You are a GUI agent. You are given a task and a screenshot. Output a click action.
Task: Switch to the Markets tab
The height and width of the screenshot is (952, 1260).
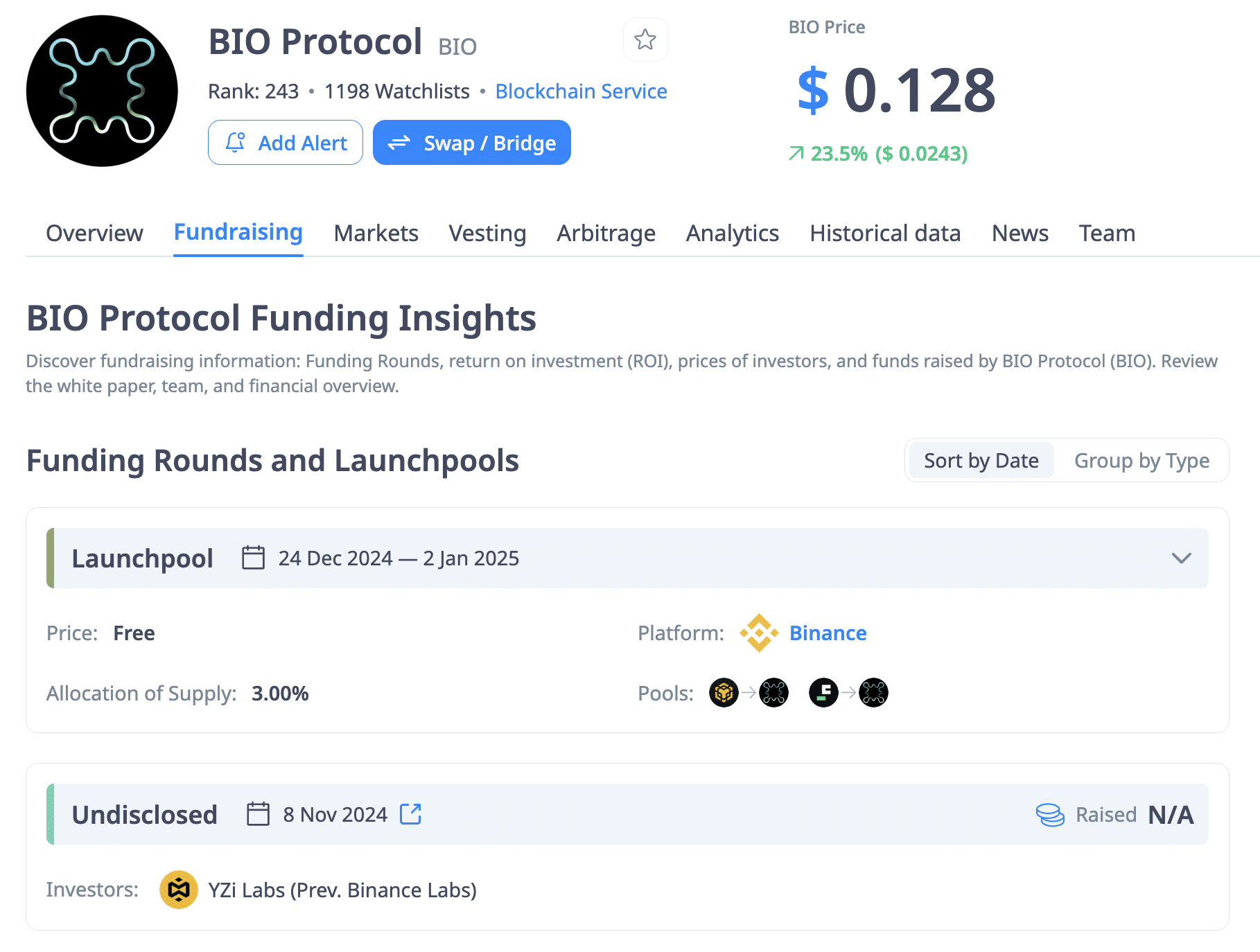(376, 233)
